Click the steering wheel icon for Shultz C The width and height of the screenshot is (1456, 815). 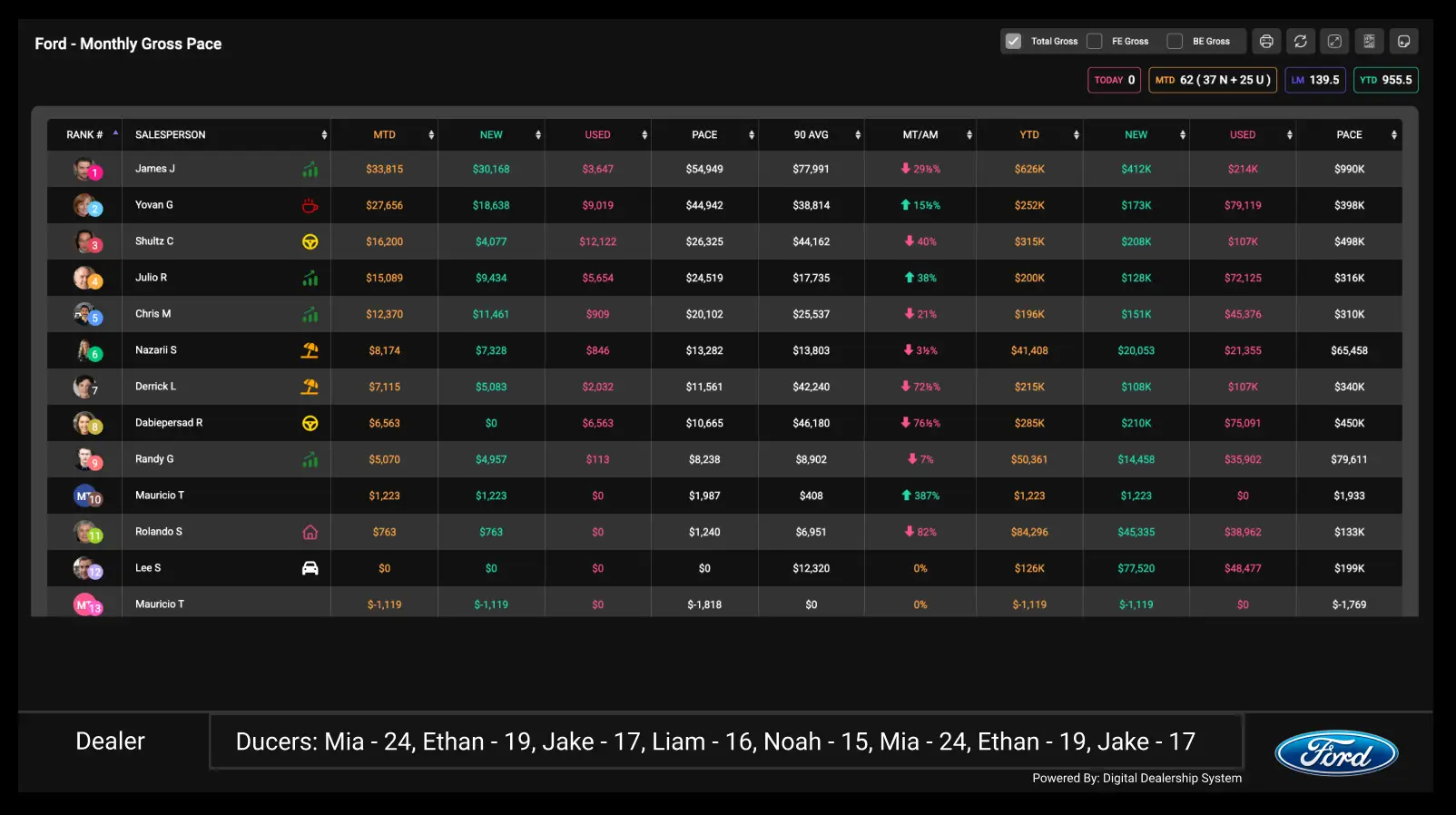coord(310,241)
